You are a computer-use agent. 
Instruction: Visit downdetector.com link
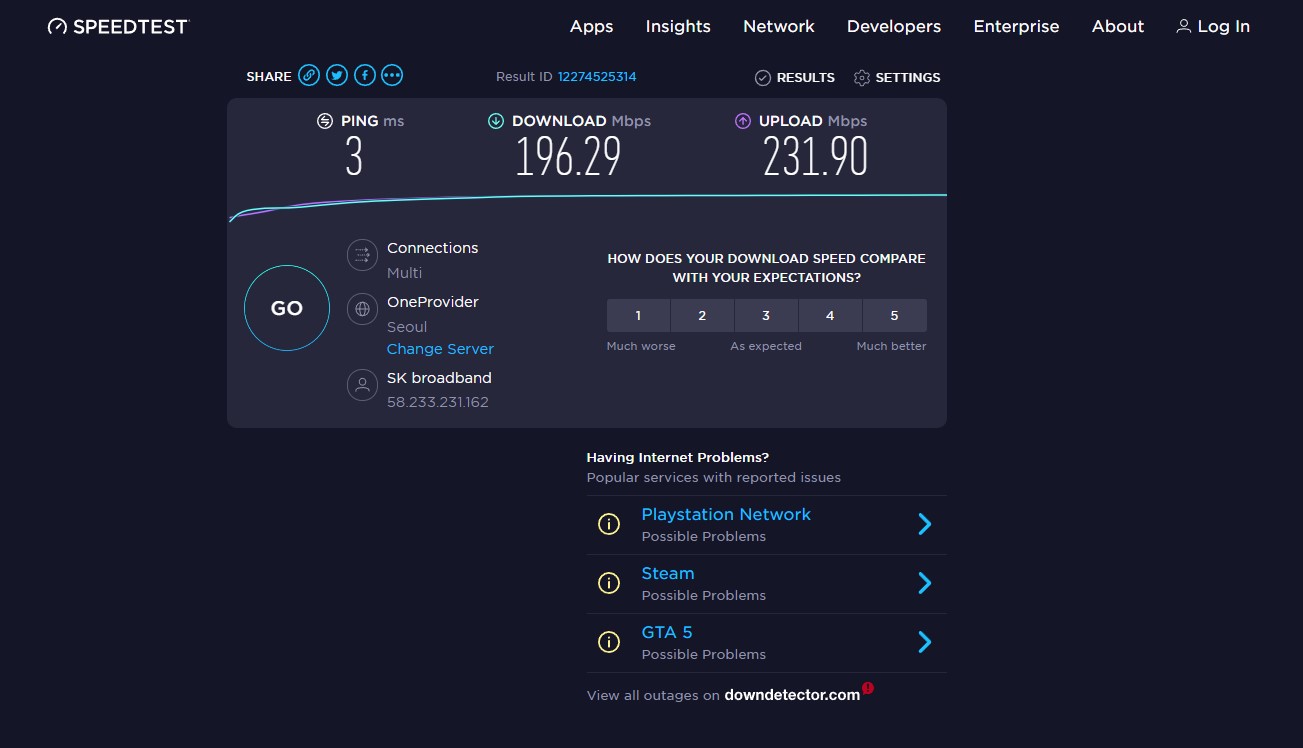792,695
